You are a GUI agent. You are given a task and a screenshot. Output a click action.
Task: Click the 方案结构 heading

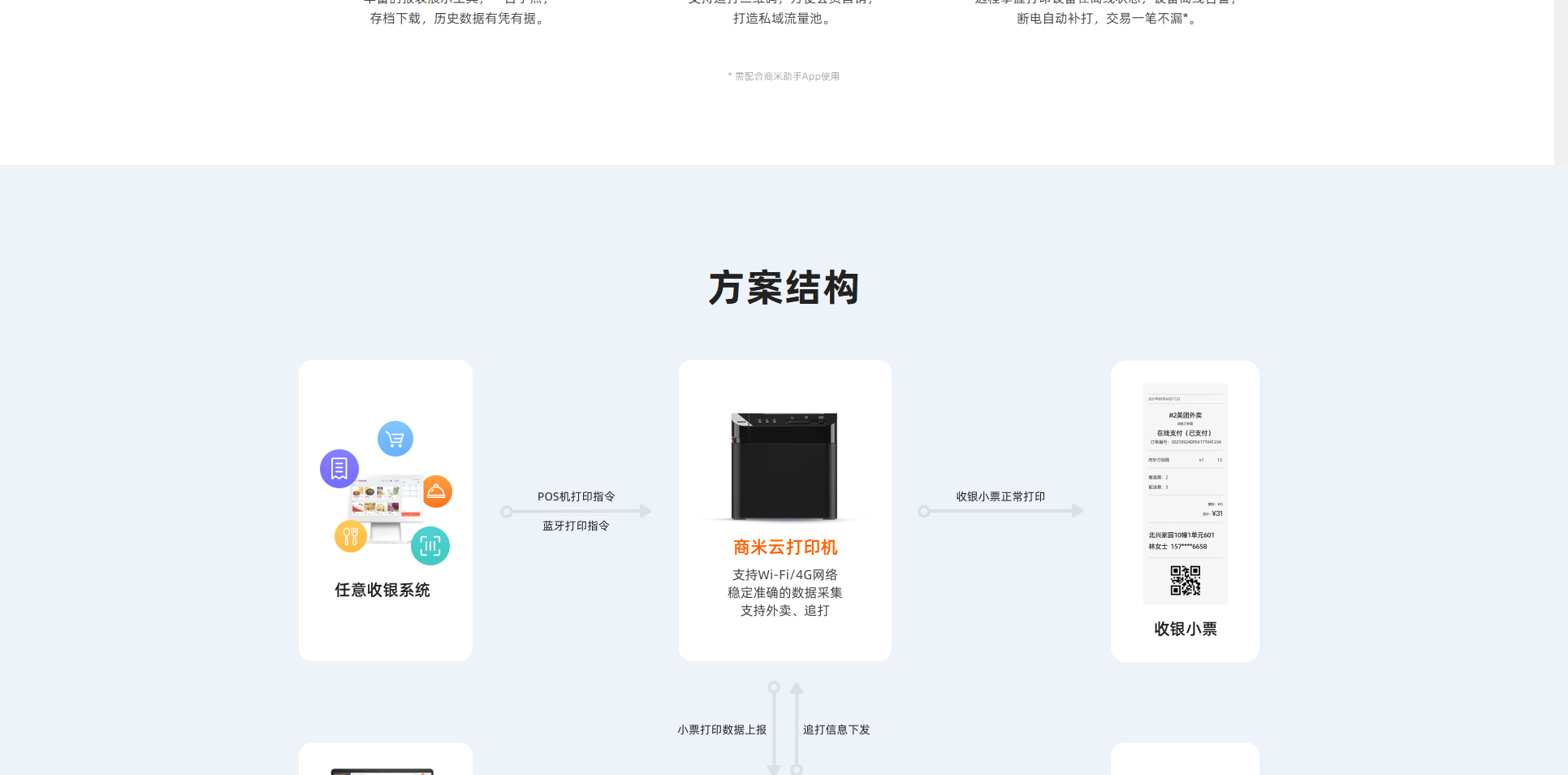click(784, 288)
